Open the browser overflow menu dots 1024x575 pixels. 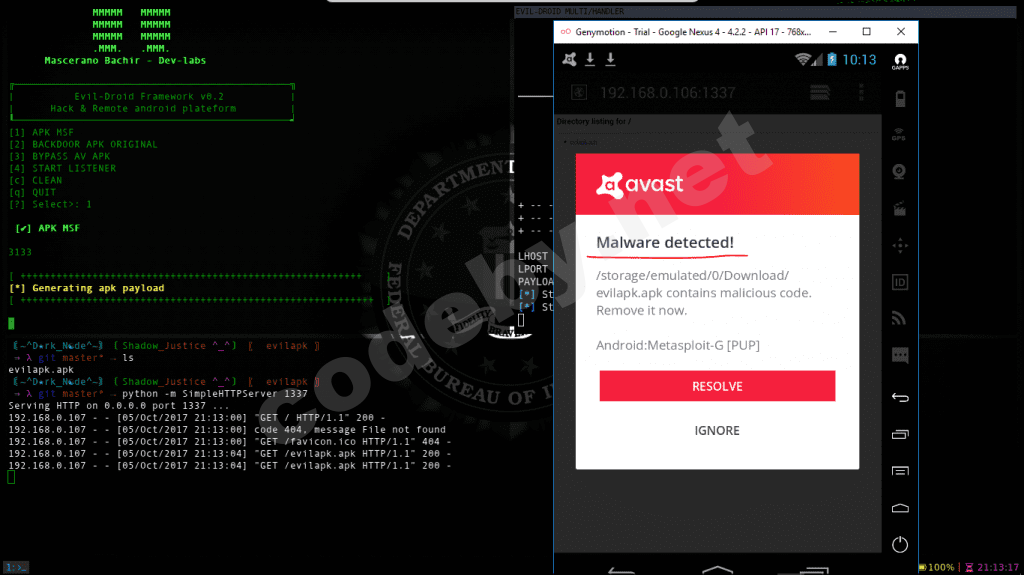click(861, 93)
